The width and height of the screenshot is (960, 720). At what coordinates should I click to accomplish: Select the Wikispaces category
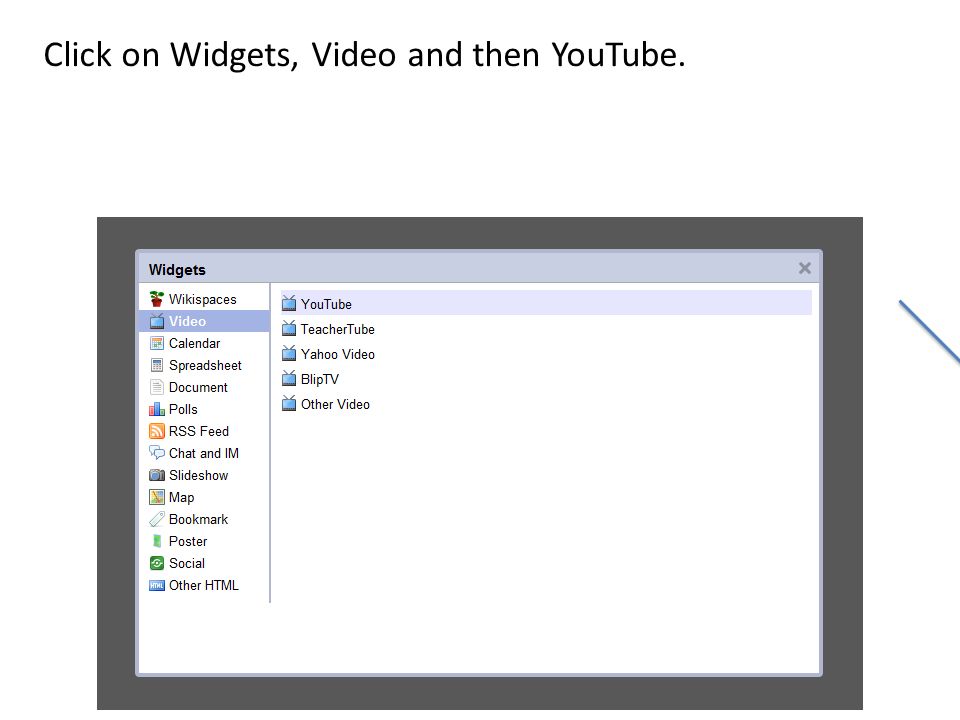tap(203, 299)
